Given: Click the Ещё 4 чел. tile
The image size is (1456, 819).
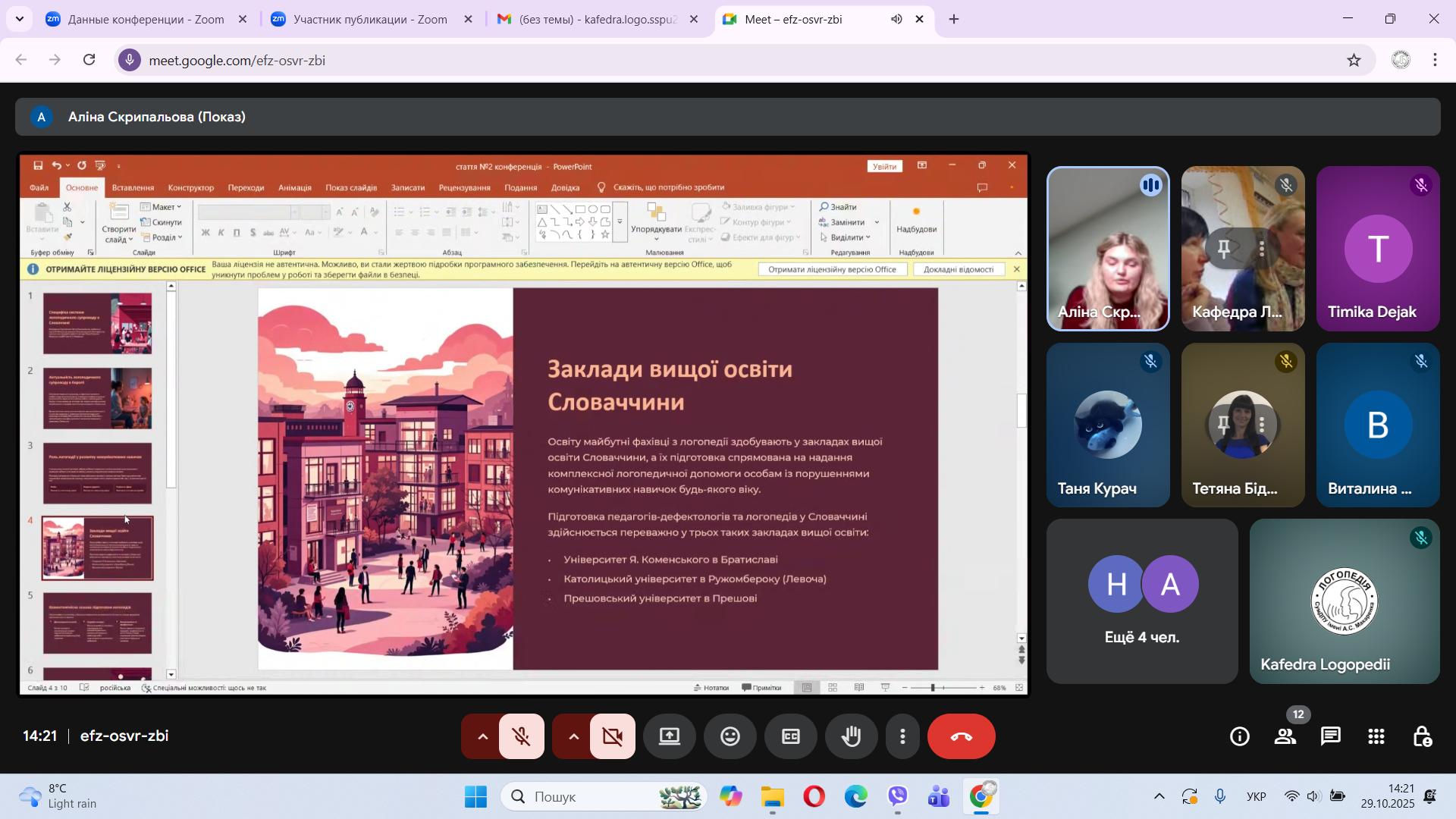Looking at the screenshot, I should 1142,601.
